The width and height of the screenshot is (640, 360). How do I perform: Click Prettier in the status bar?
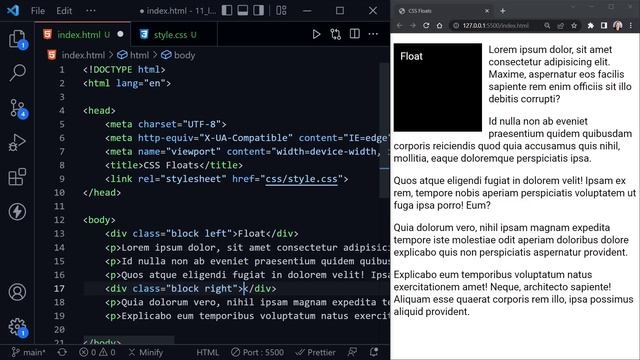pyautogui.click(x=316, y=352)
